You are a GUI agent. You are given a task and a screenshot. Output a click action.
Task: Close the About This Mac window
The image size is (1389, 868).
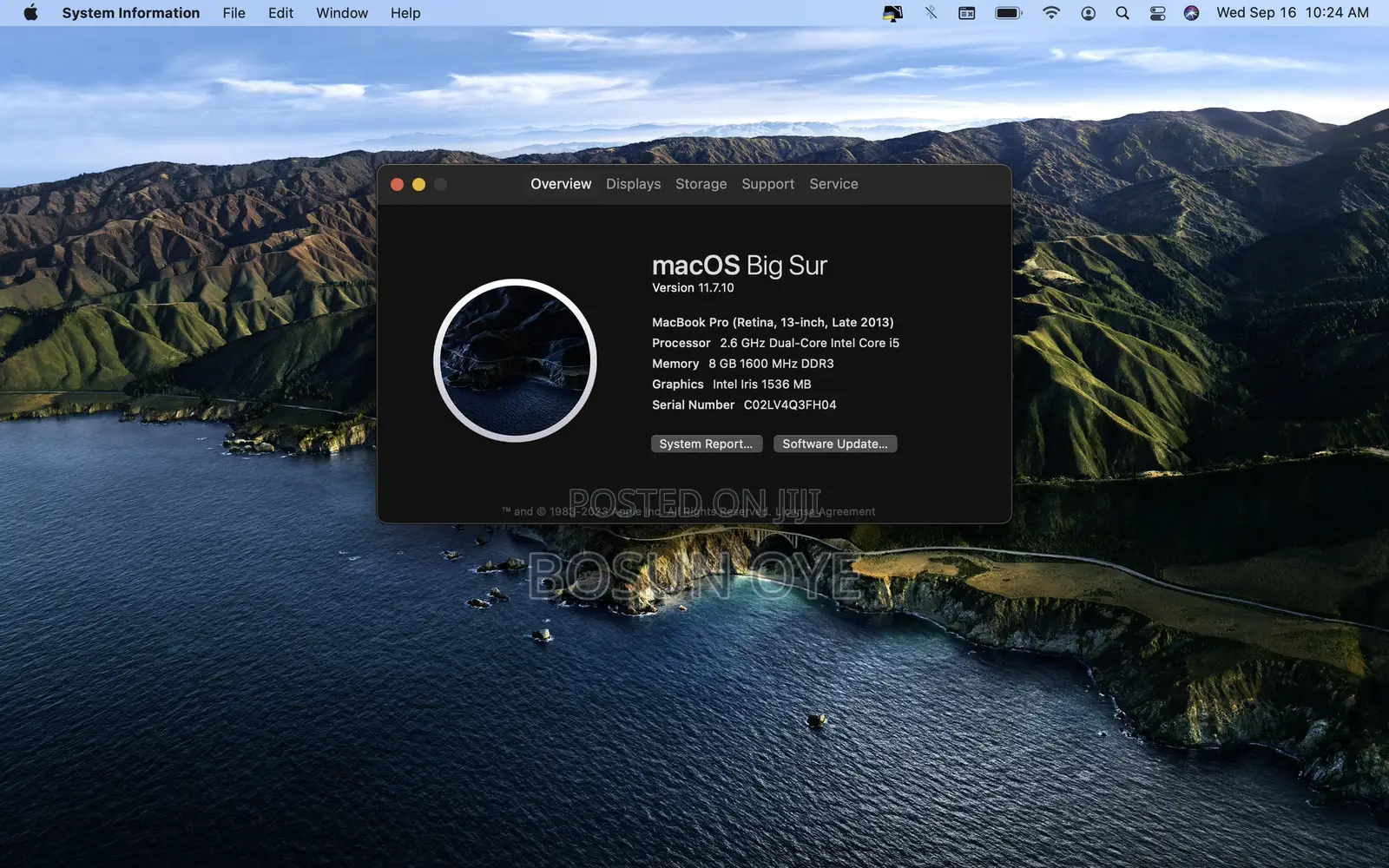point(397,184)
